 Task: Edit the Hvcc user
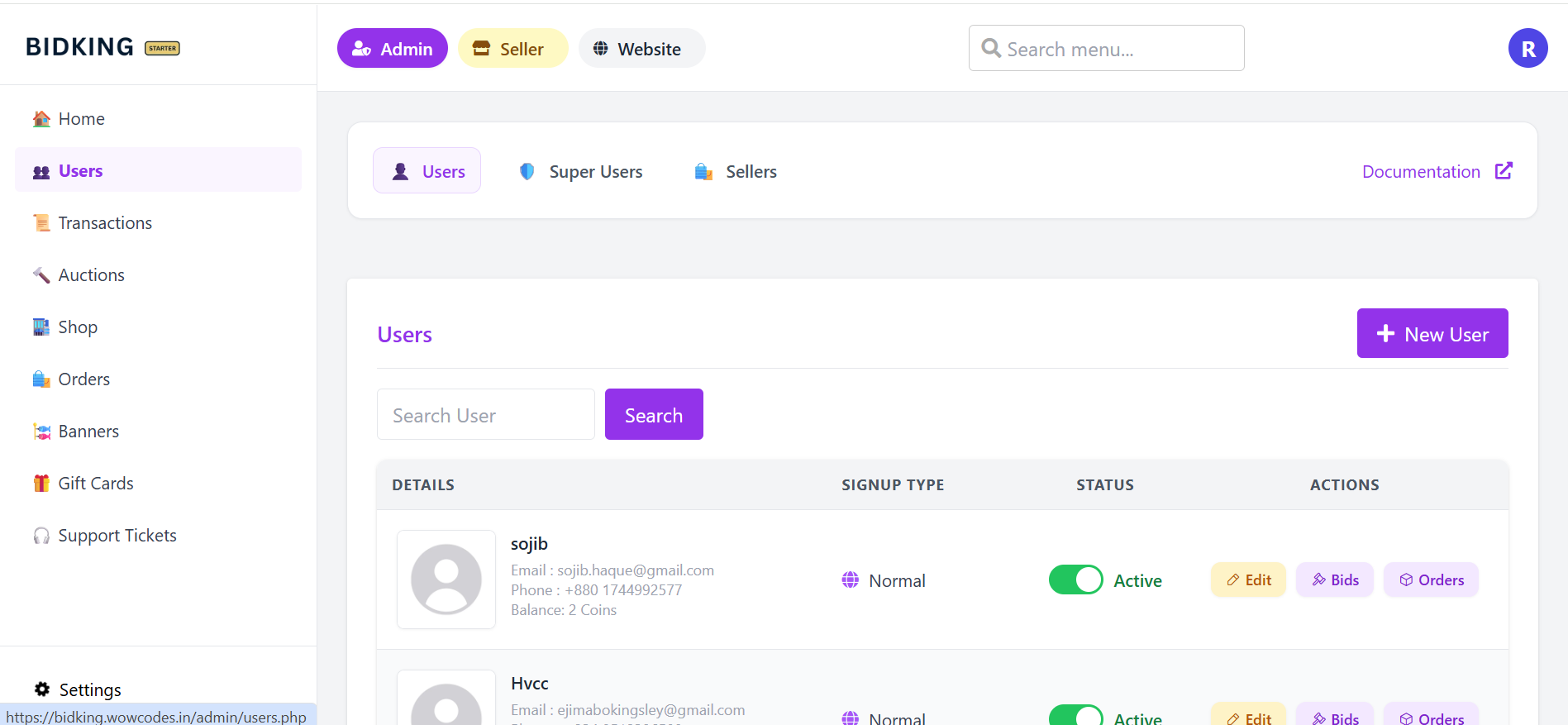tap(1248, 714)
